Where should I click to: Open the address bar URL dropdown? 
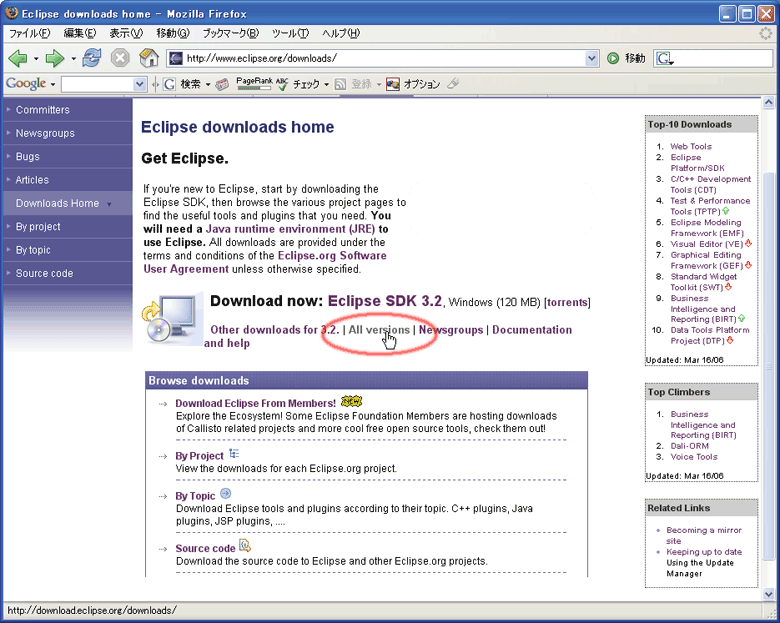(591, 58)
